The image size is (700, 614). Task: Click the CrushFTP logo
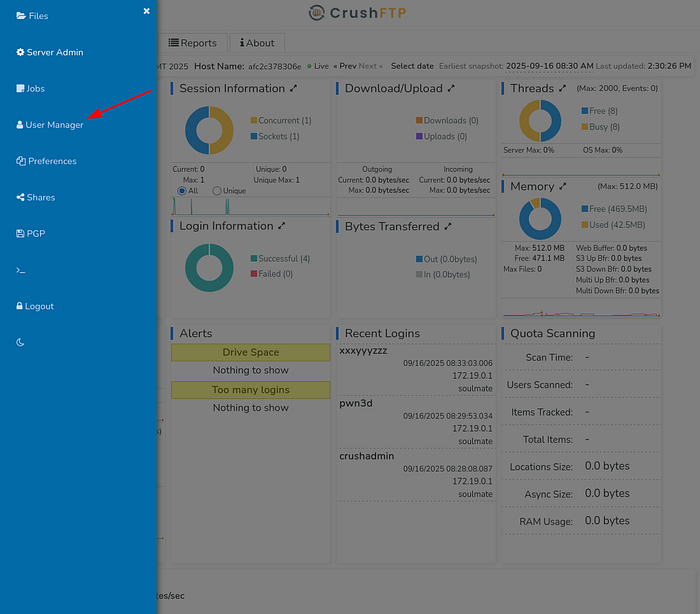click(358, 13)
